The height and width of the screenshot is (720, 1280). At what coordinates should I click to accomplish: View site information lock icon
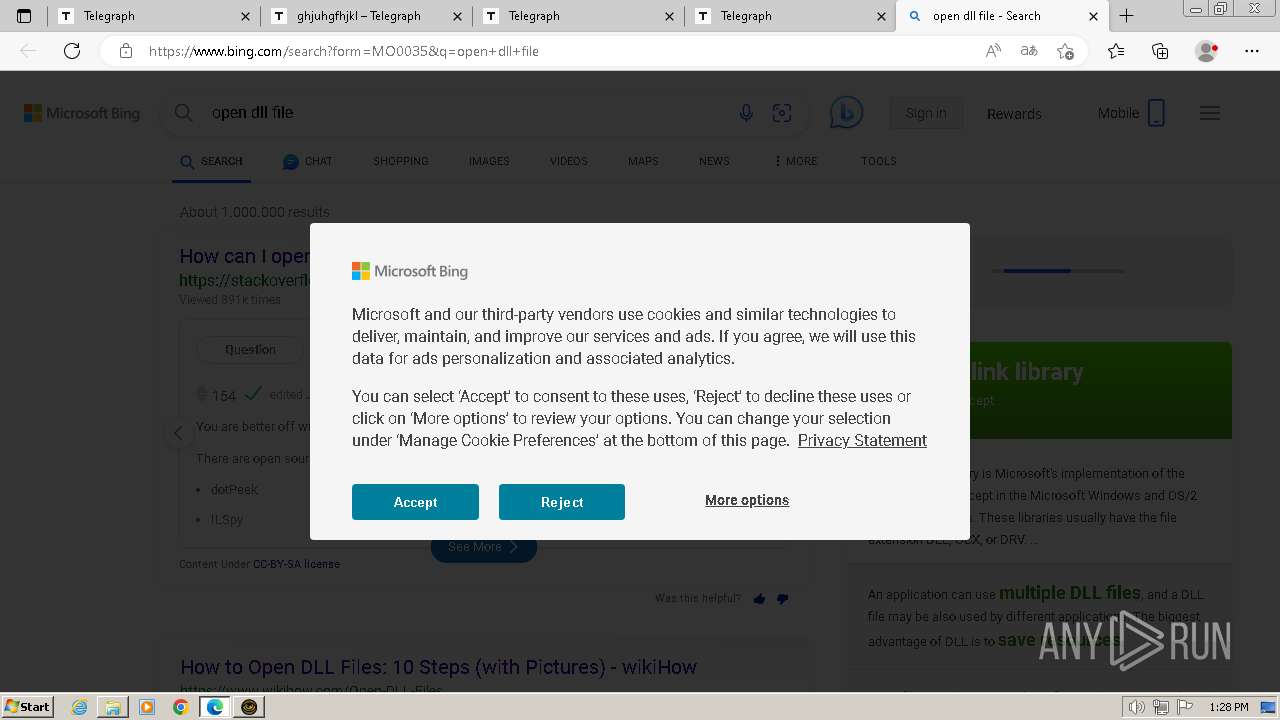[x=125, y=51]
